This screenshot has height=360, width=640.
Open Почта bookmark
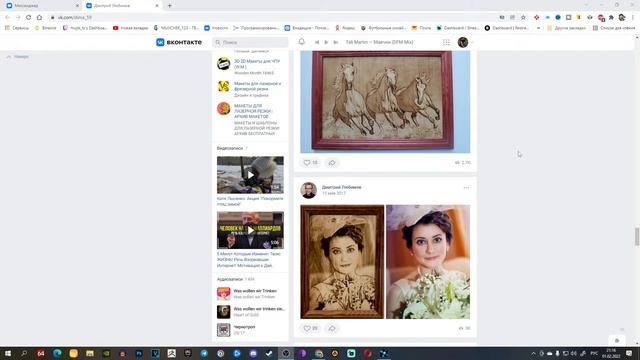coord(422,28)
